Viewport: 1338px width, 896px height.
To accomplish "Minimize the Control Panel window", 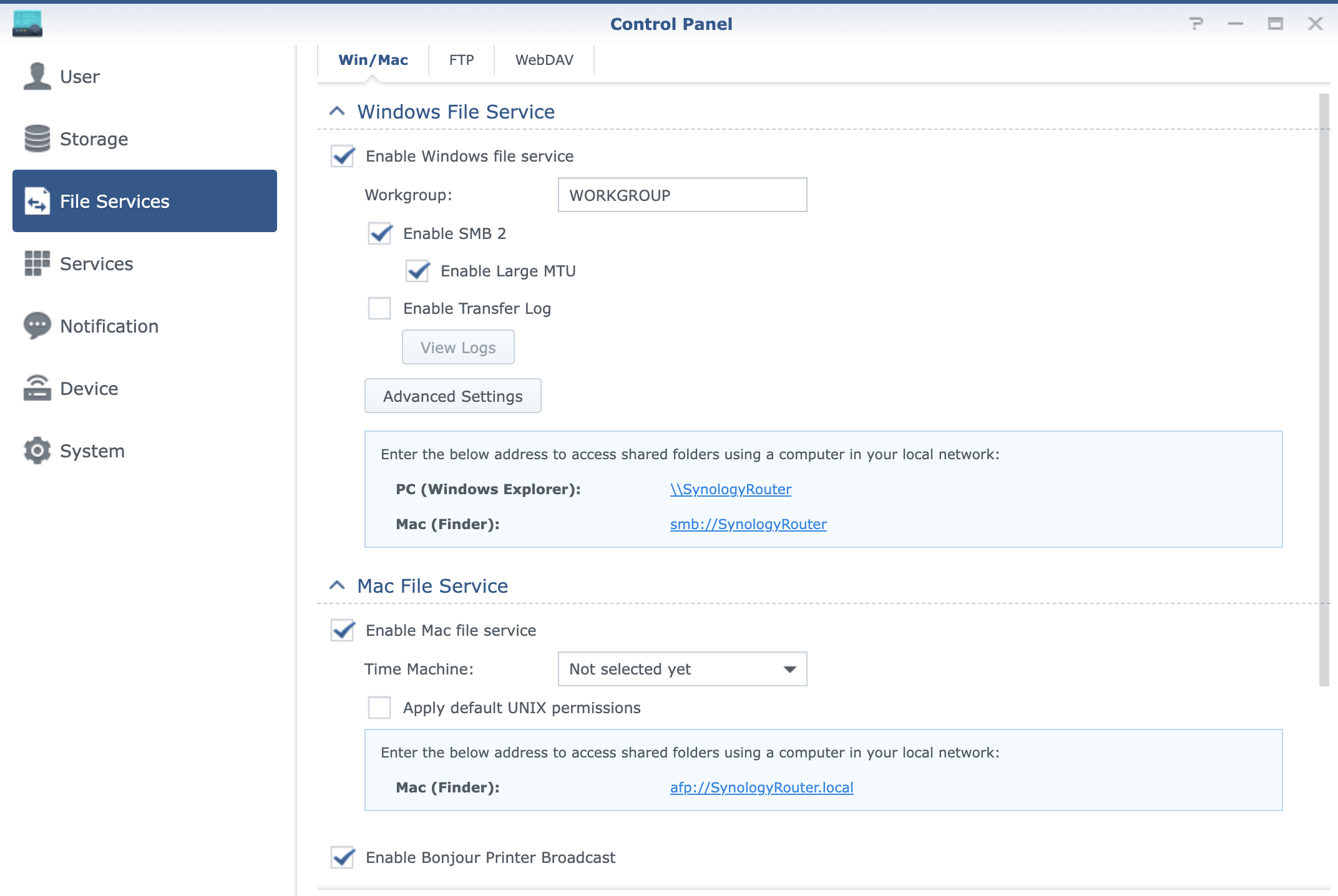I will [1236, 24].
